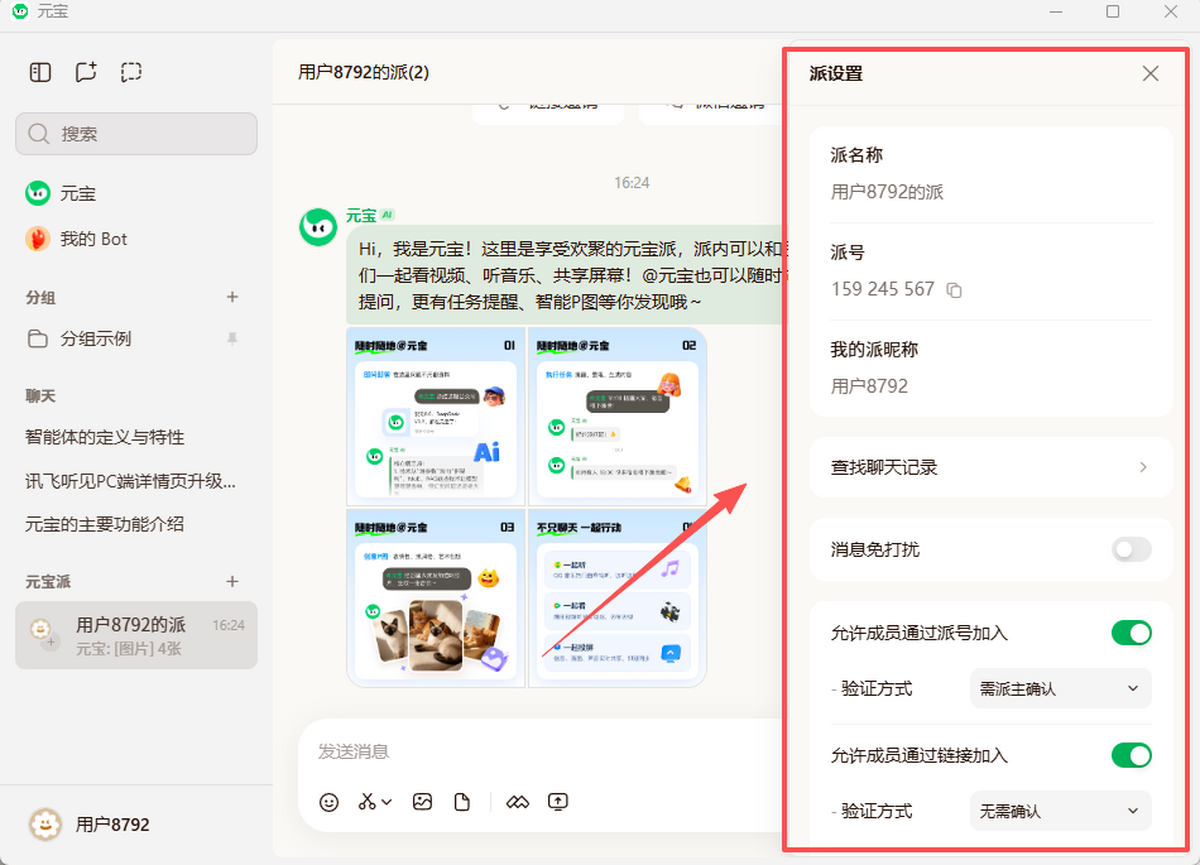Enable the 消息免打扰 switch

point(1131,549)
